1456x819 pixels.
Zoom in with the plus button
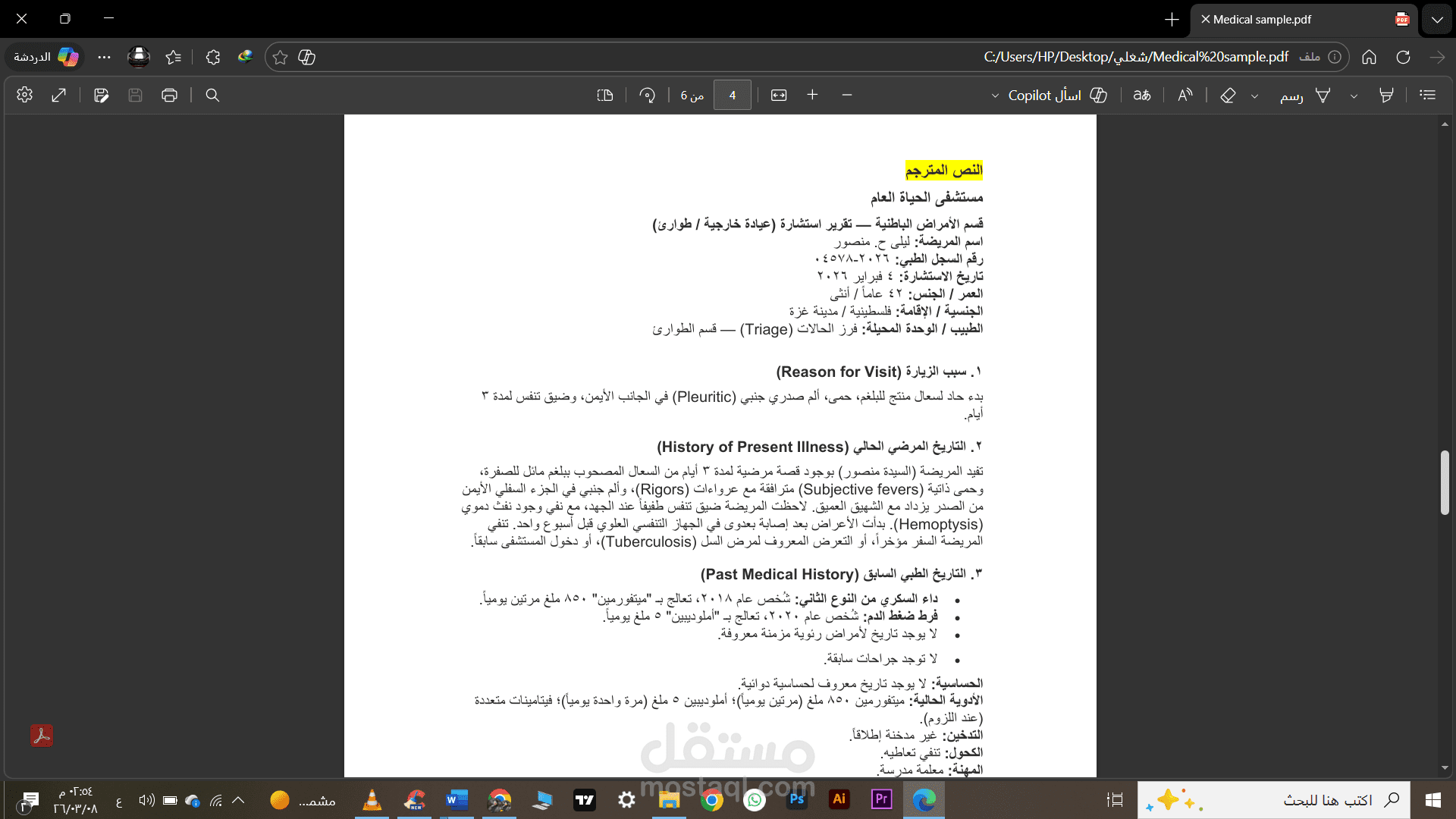[x=812, y=95]
